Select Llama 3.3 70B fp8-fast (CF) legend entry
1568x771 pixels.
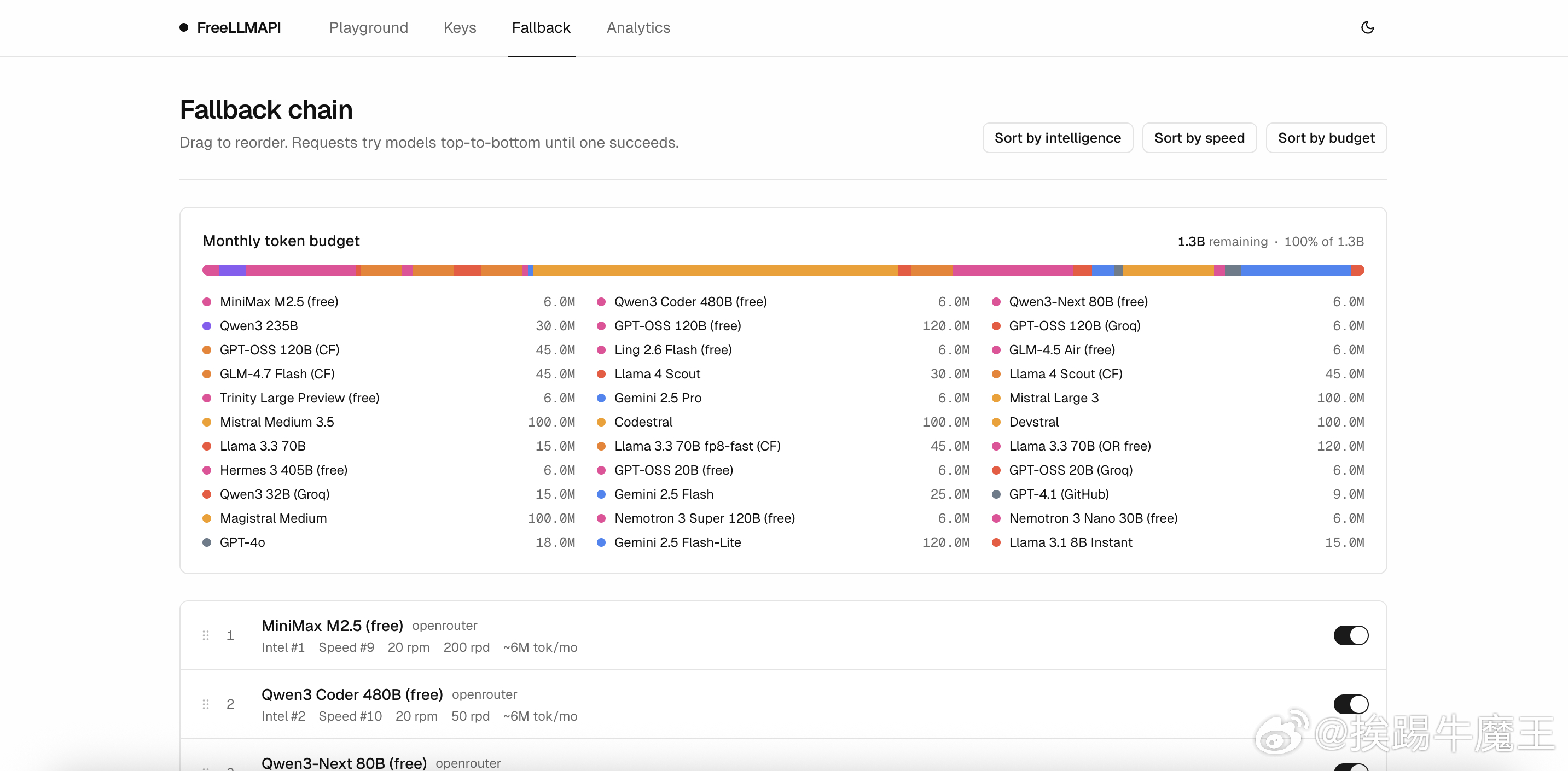[783, 446]
